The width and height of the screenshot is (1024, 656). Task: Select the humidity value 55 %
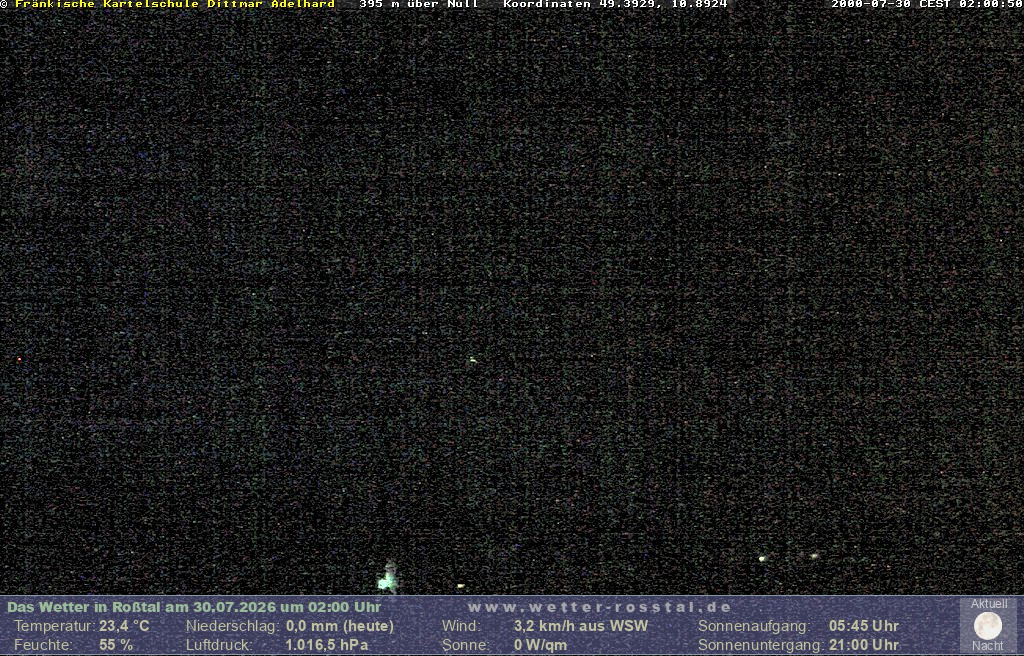116,645
